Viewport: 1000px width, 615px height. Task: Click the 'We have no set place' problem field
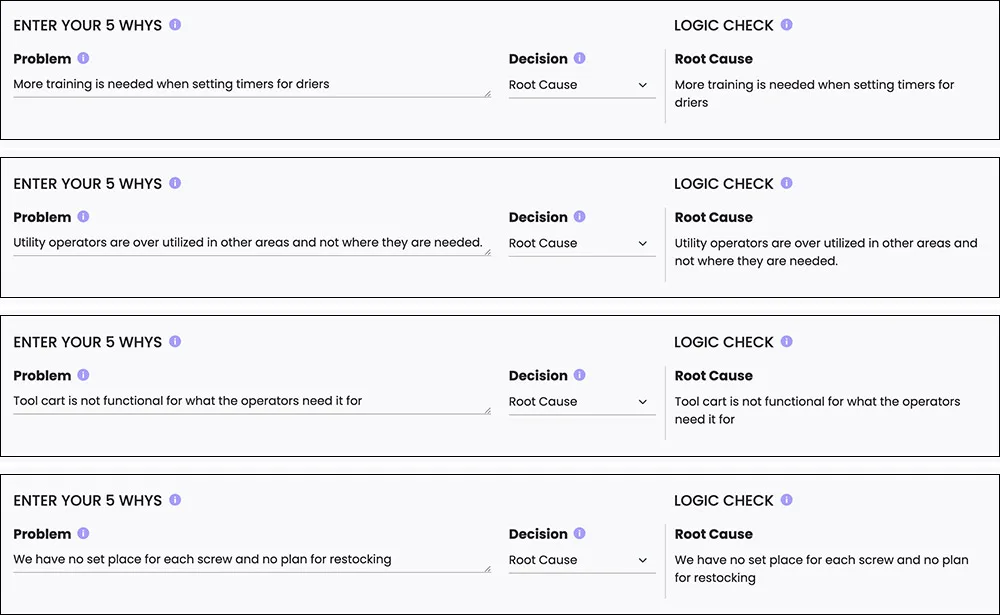tap(252, 559)
